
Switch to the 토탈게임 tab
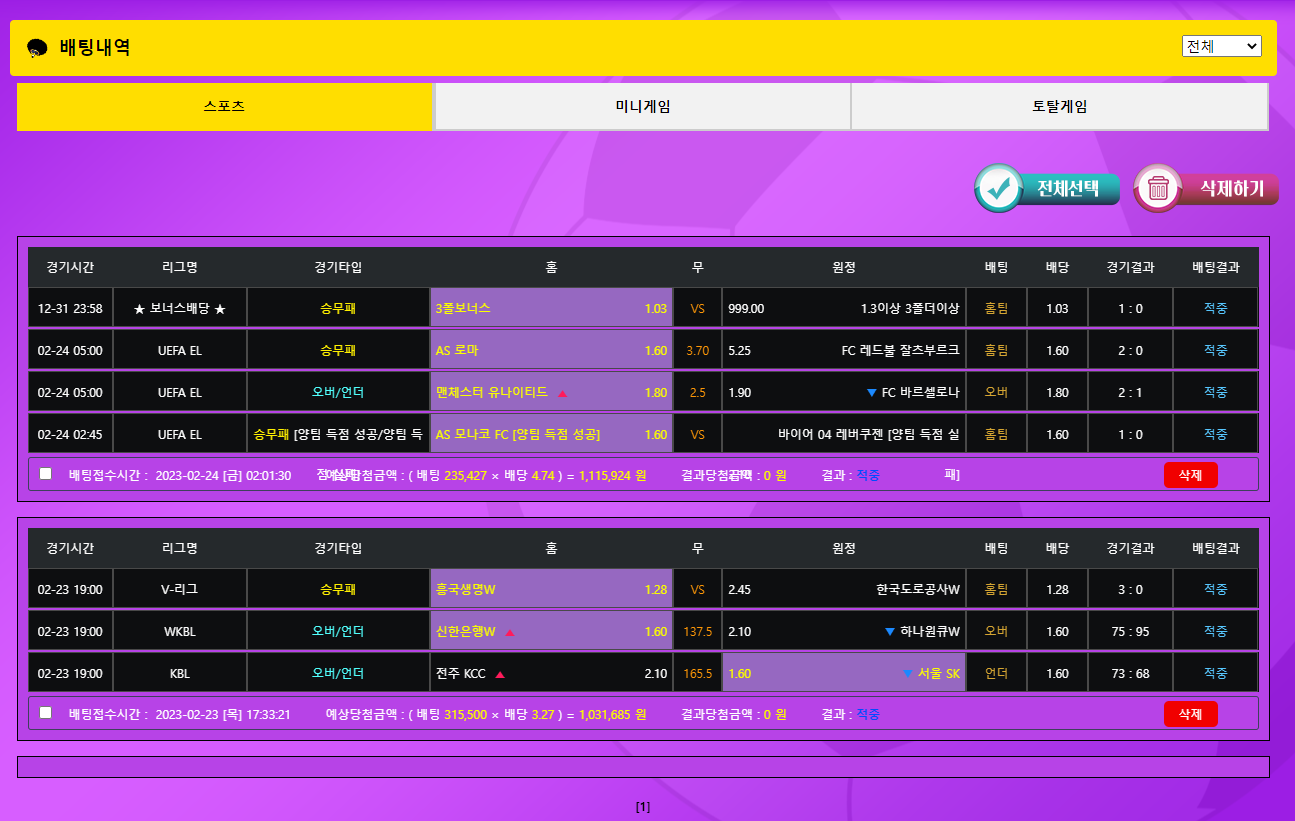1059,107
